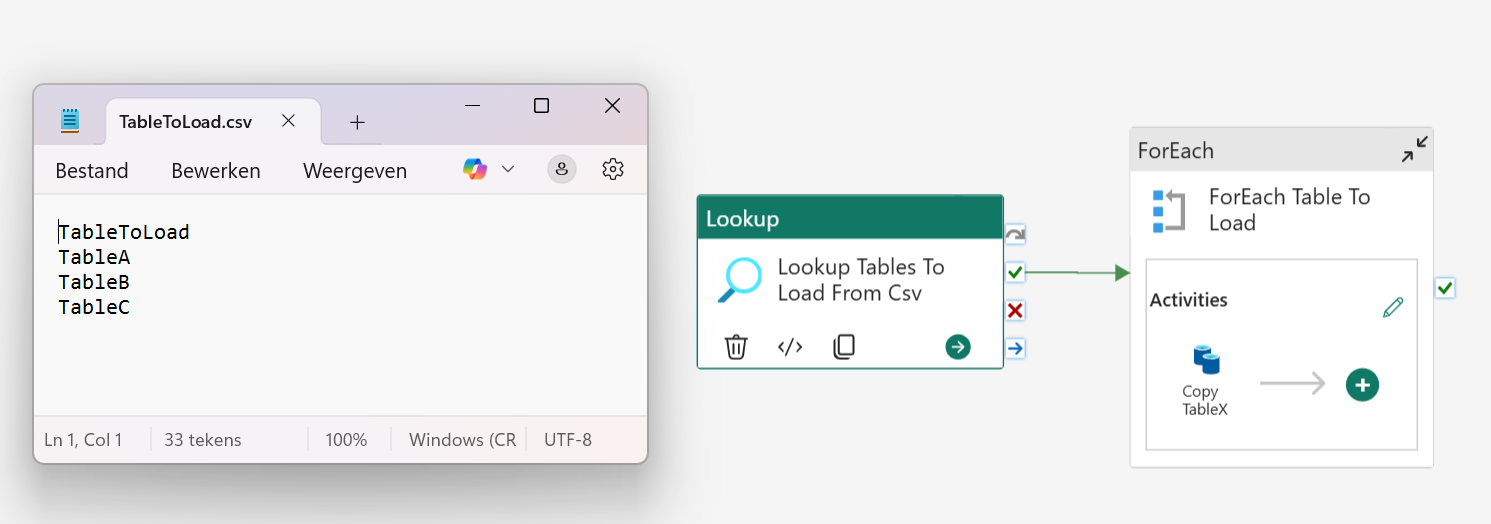Edit ForEach activities with pencil icon
The image size is (1491, 524).
pos(1392,307)
